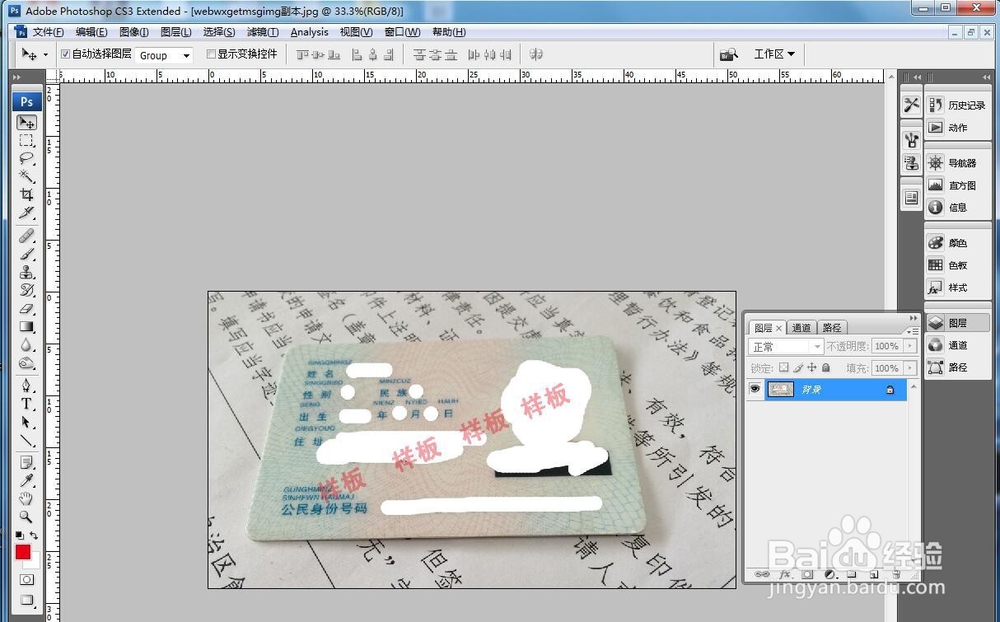Select the Pen tool
The height and width of the screenshot is (622, 1000).
[x=27, y=386]
